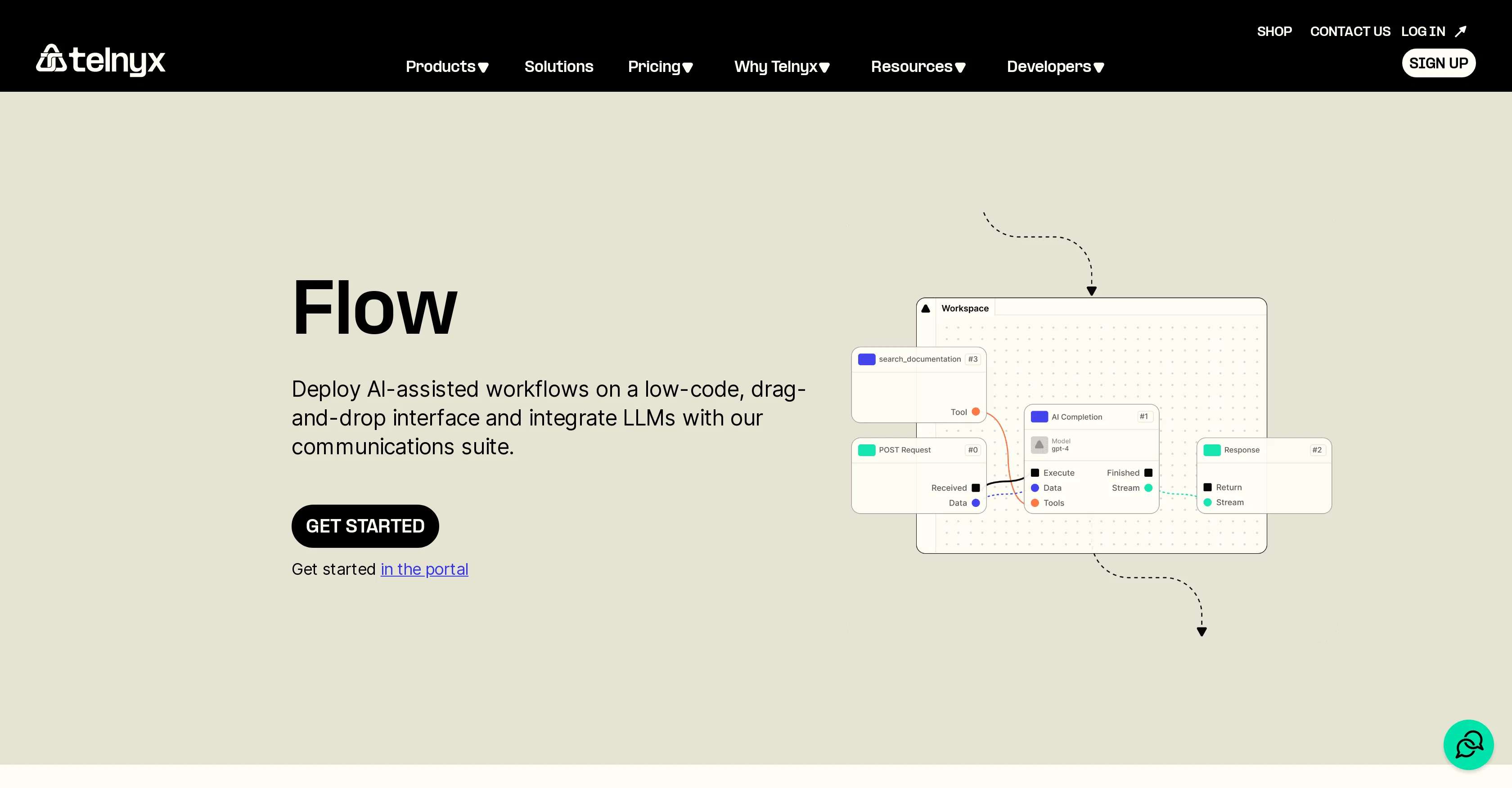Click the POST Request green node icon
This screenshot has height=788, width=1512.
[866, 450]
